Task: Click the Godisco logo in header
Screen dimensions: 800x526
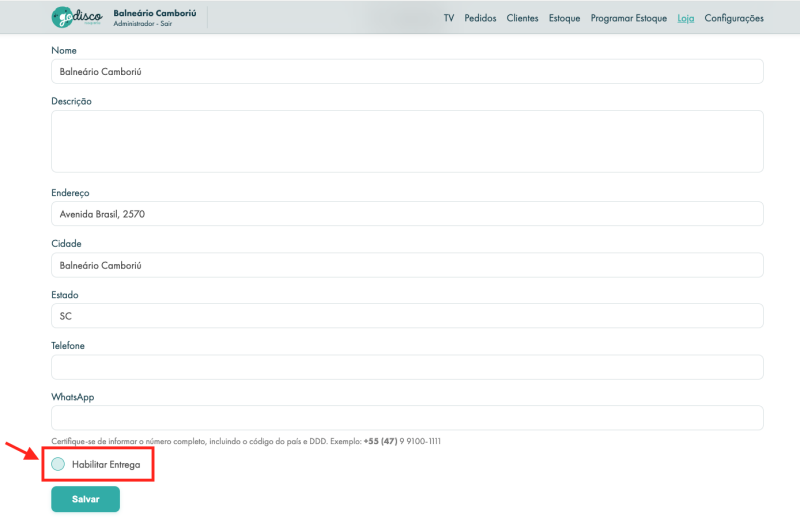Action: [77, 18]
